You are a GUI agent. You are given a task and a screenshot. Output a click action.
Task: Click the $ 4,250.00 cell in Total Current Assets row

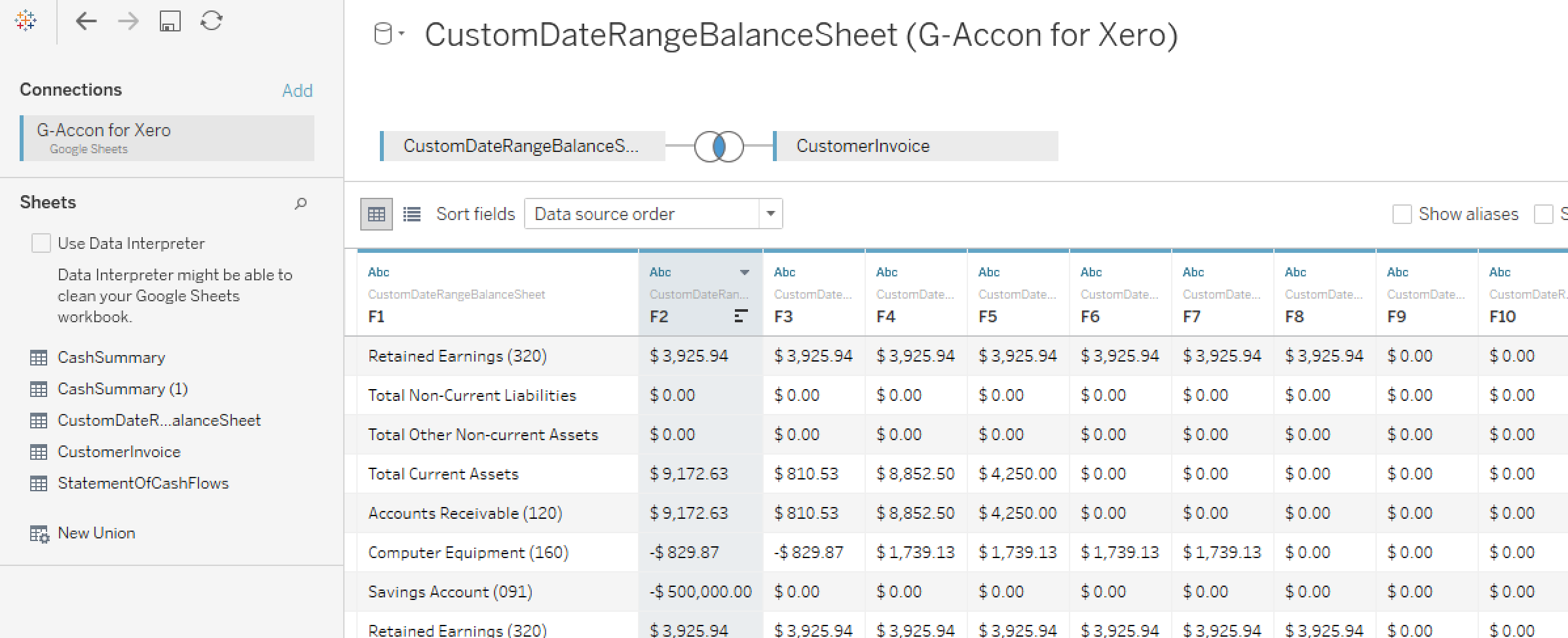pyautogui.click(x=1018, y=474)
